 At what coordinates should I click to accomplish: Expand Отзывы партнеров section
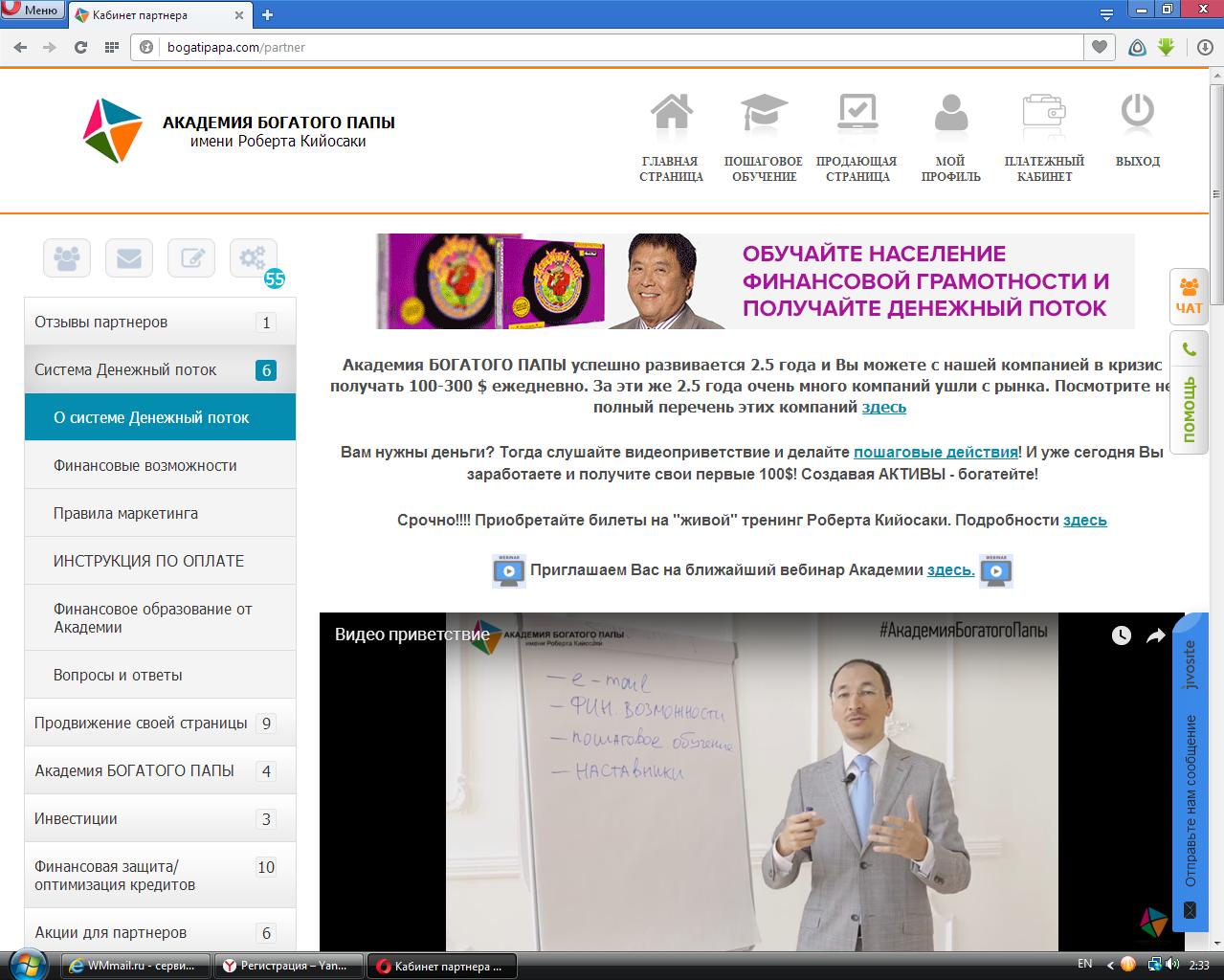[x=160, y=322]
